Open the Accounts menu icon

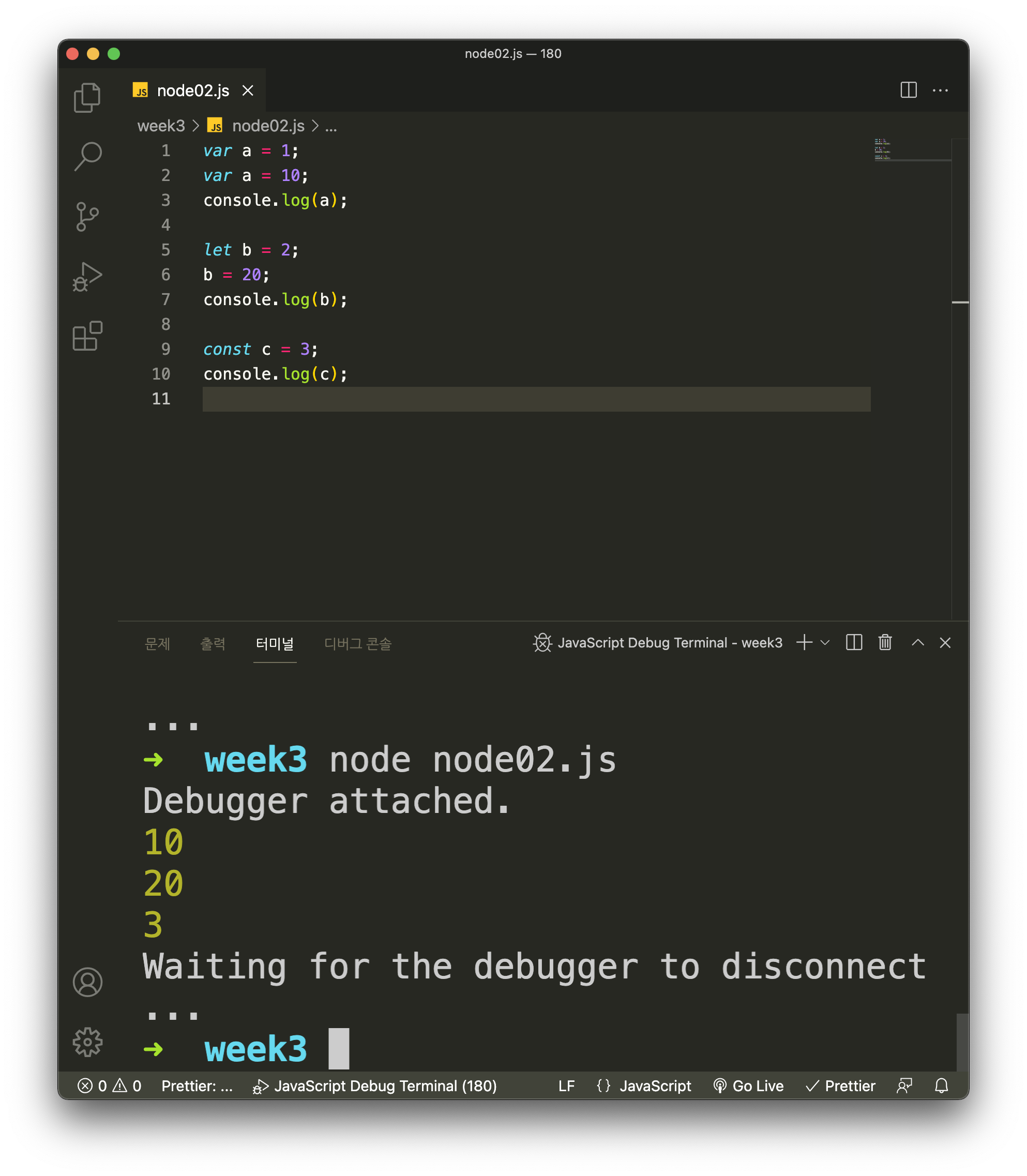(87, 982)
